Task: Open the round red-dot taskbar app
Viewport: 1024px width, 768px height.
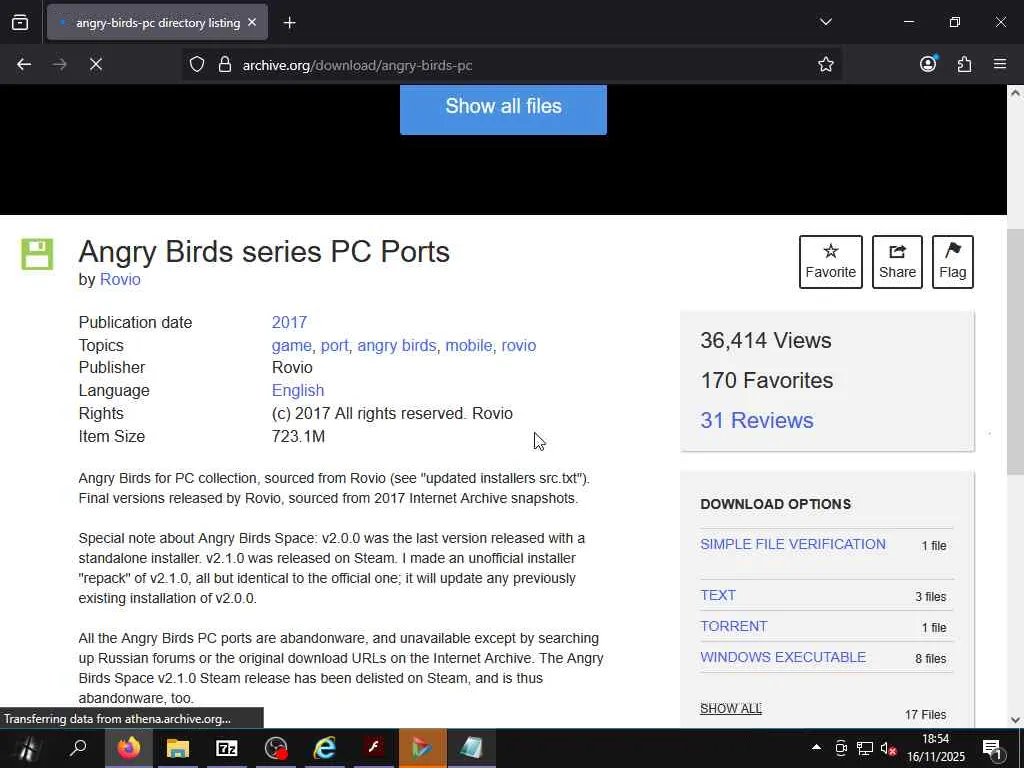Action: pyautogui.click(x=276, y=748)
